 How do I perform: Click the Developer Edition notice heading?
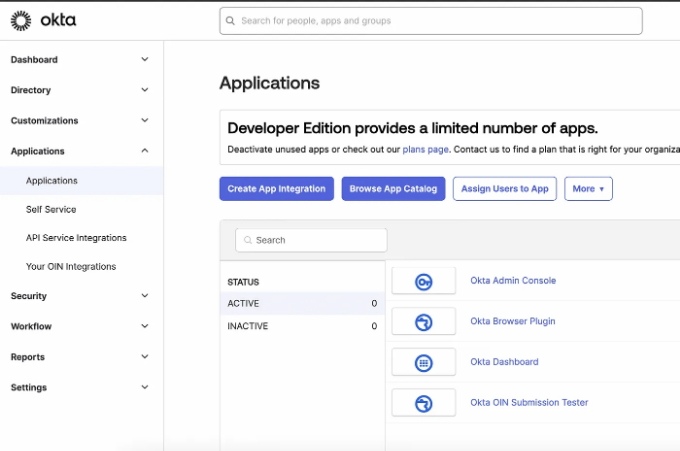tap(412, 128)
